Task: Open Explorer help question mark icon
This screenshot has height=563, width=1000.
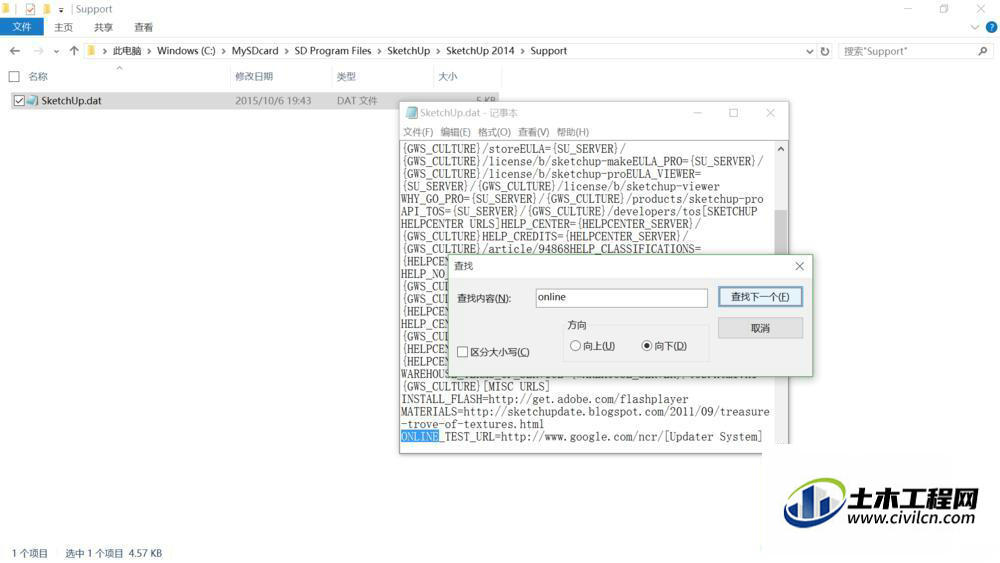Action: [x=991, y=27]
